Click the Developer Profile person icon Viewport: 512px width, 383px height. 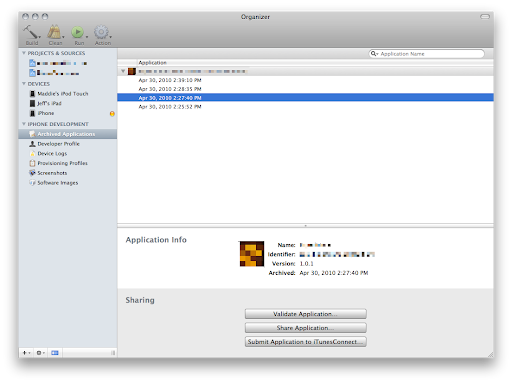(x=32, y=144)
